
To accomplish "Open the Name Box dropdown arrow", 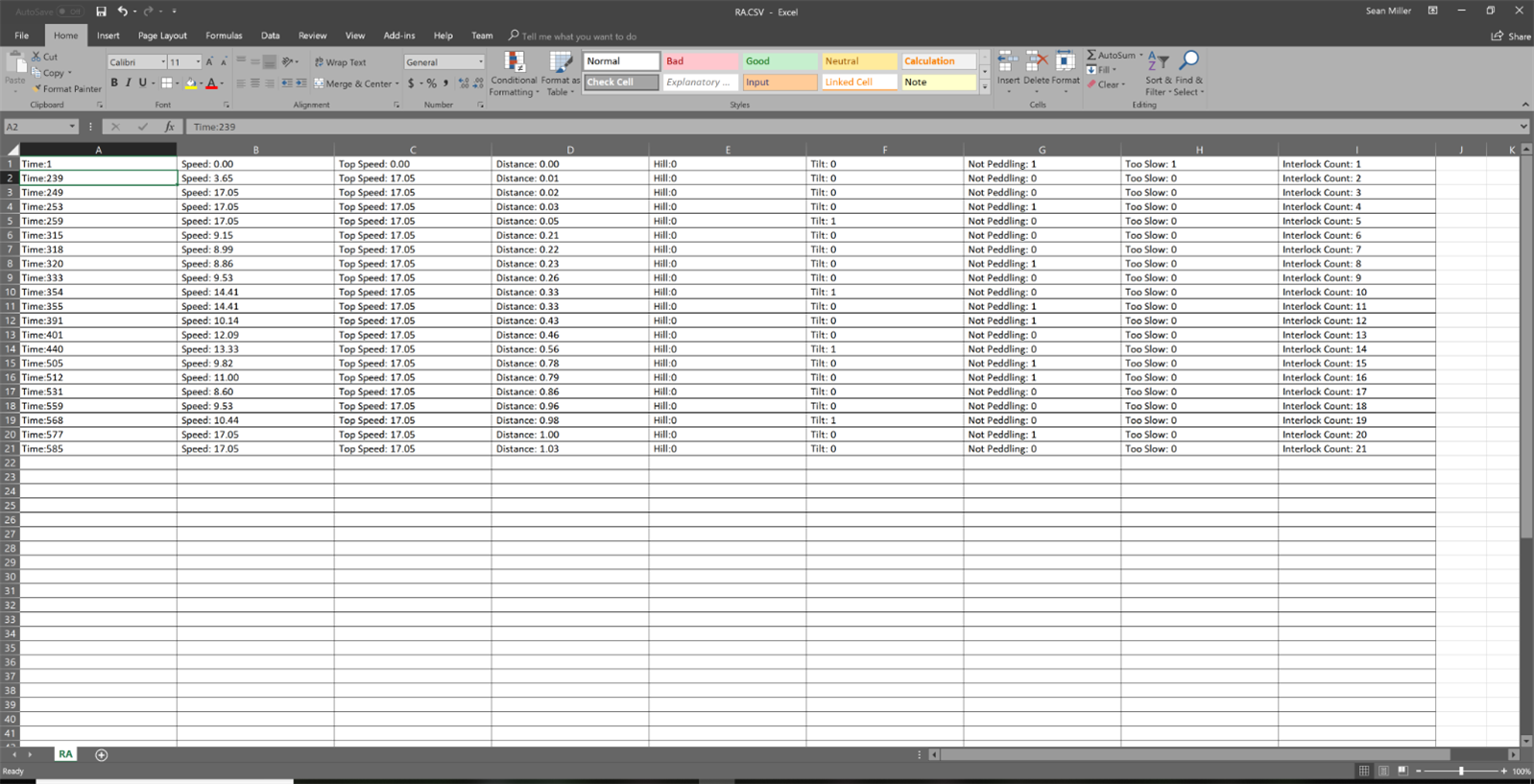I will (71, 127).
